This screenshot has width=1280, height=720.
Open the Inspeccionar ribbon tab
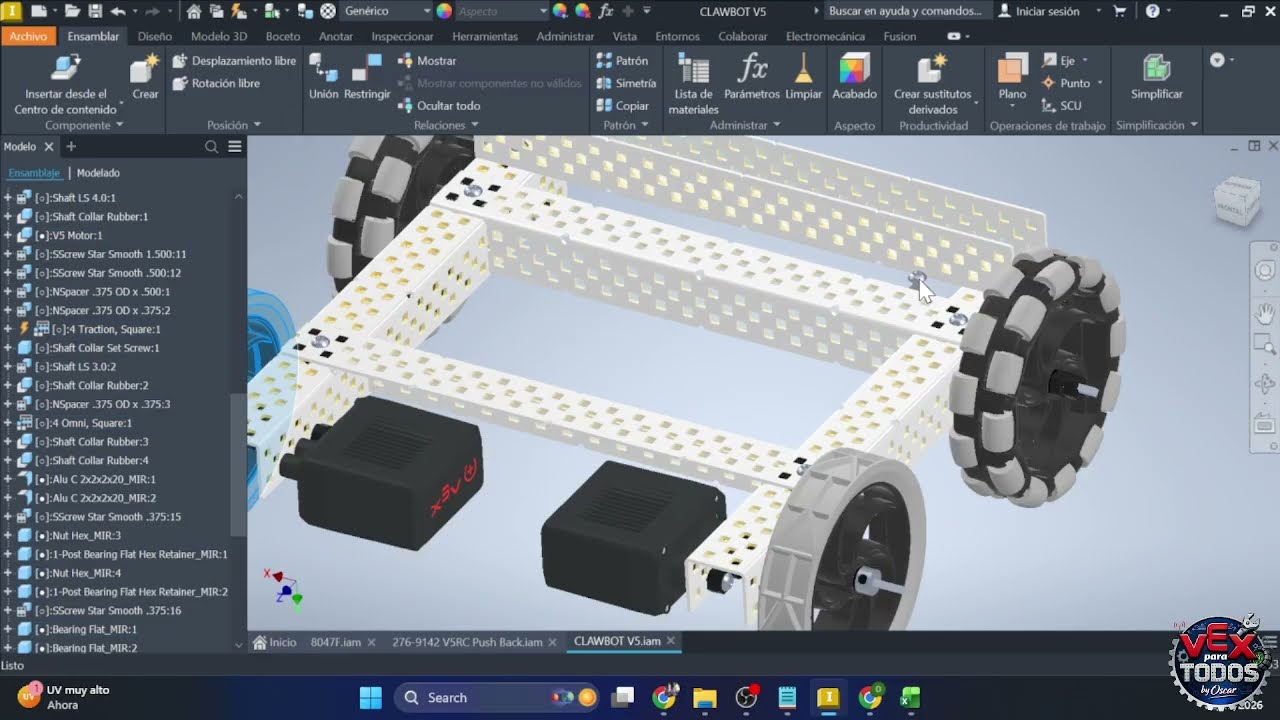coord(402,36)
